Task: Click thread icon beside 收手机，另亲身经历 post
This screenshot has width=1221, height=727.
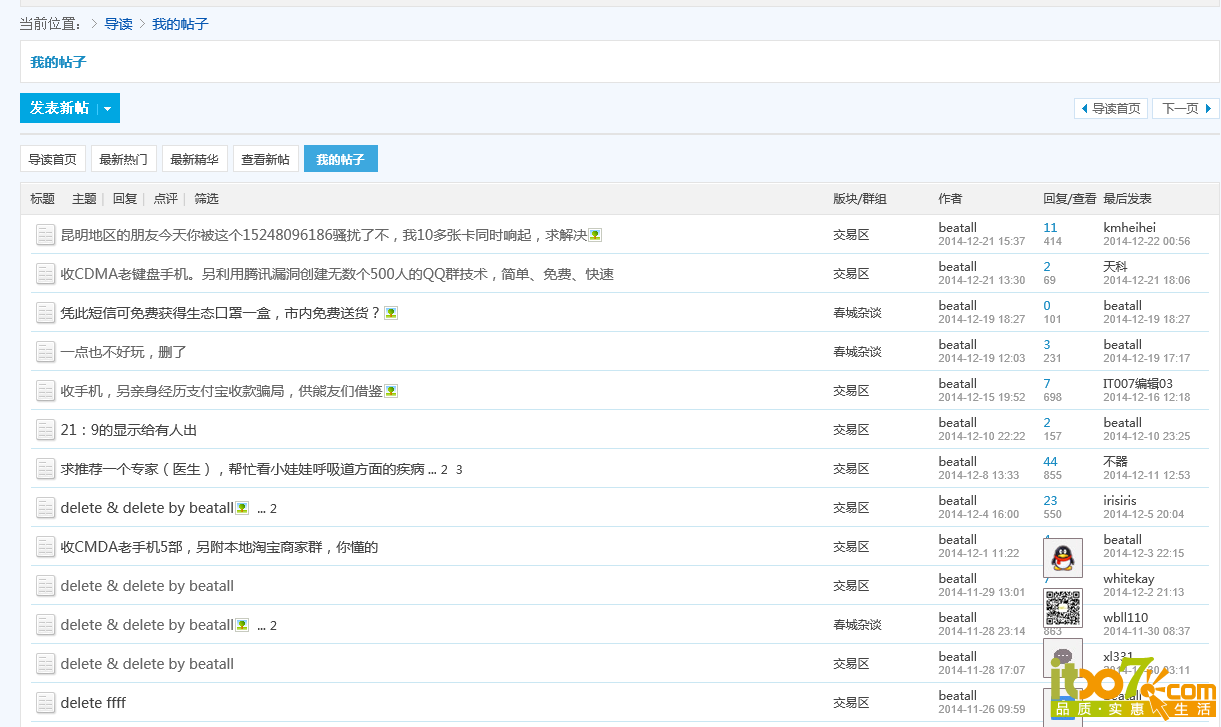Action: (x=45, y=391)
